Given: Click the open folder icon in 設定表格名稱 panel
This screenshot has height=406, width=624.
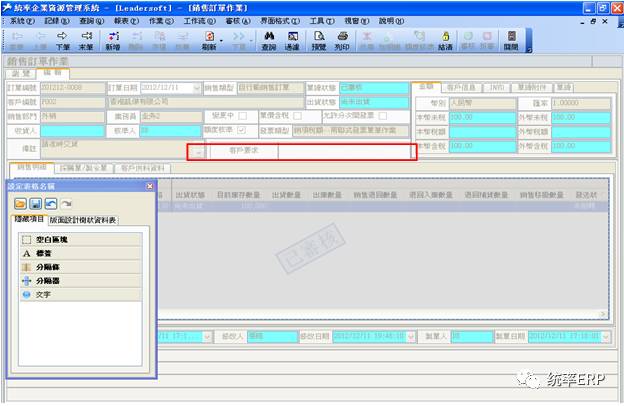Looking at the screenshot, I should (21, 204).
